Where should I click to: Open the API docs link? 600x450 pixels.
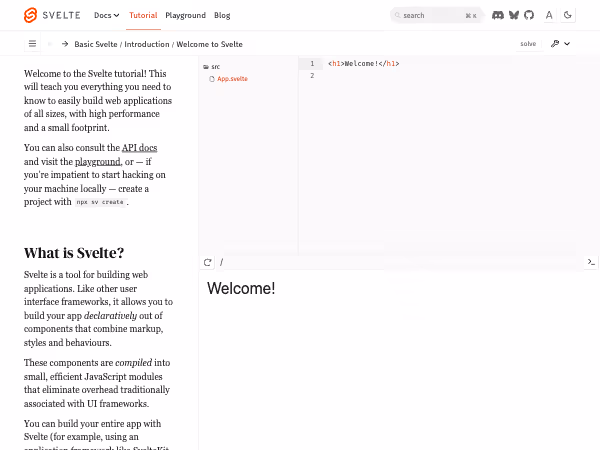[140, 148]
